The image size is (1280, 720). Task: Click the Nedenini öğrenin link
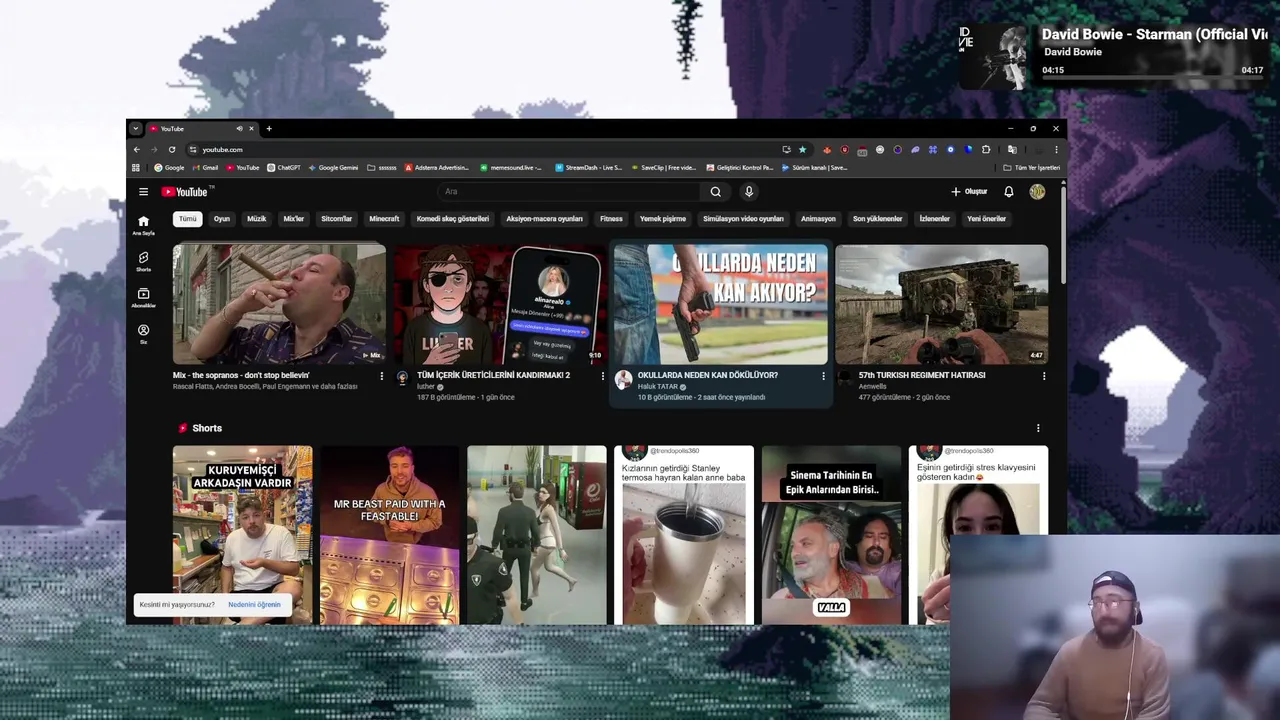pos(254,605)
